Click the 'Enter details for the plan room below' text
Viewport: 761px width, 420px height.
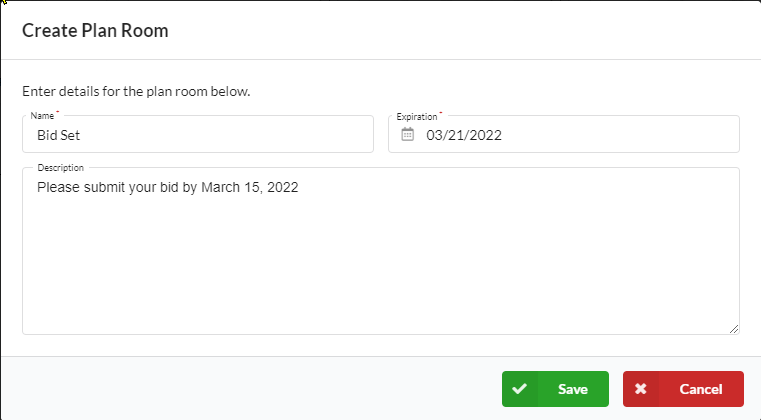coord(136,91)
